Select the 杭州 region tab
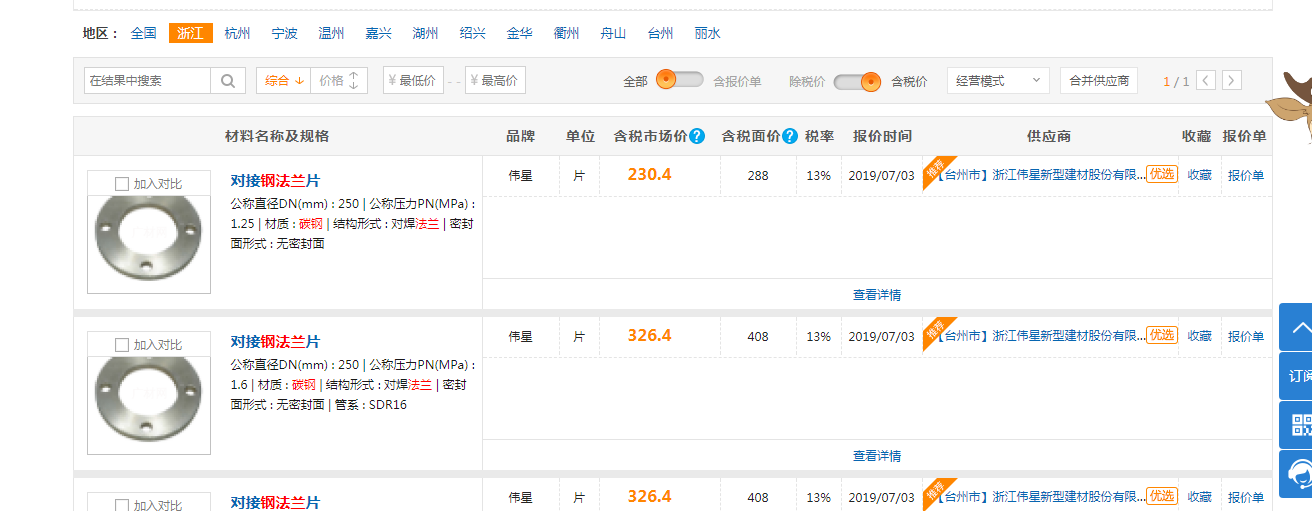 [x=238, y=33]
